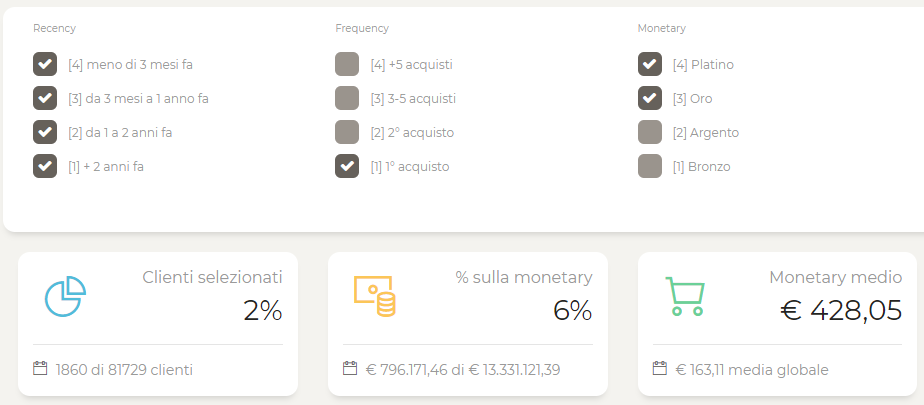Screen dimensions: 924x405
Task: Click calendar icon beside € 796.171,46 total
Action: point(350,368)
